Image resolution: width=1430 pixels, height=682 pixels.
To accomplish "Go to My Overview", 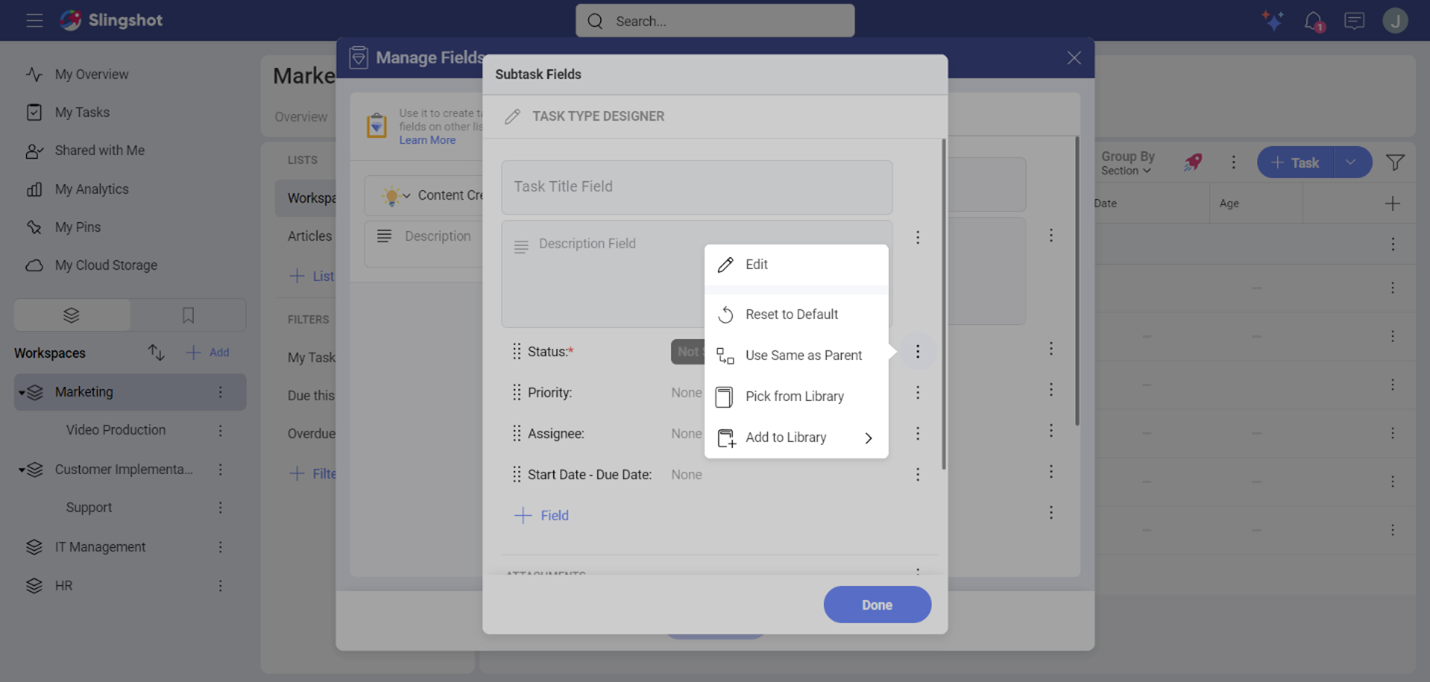I will pos(91,74).
